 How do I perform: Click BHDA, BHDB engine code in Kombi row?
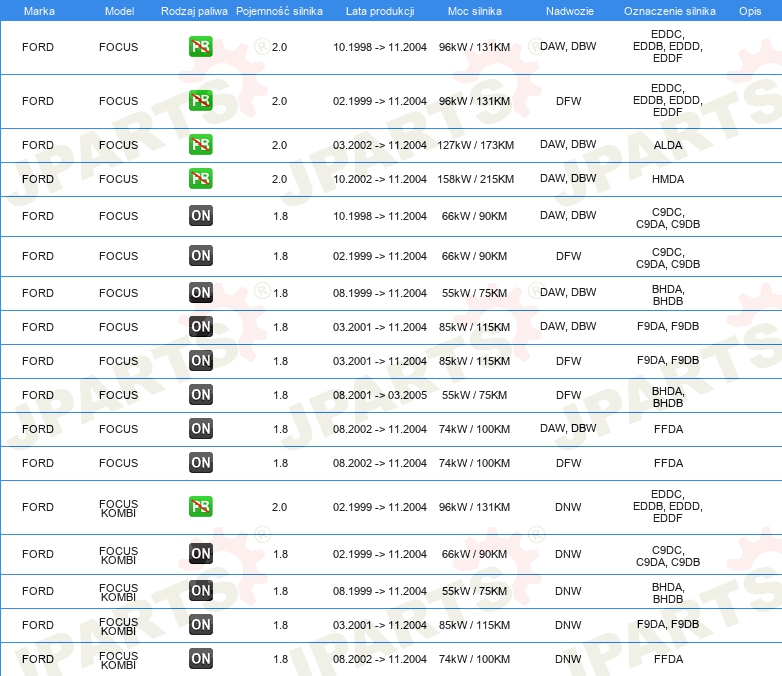[668, 593]
